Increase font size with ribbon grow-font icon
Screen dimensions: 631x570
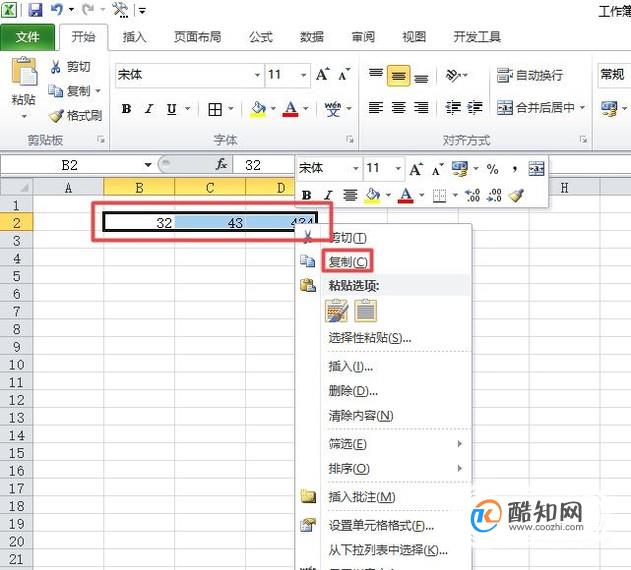323,74
